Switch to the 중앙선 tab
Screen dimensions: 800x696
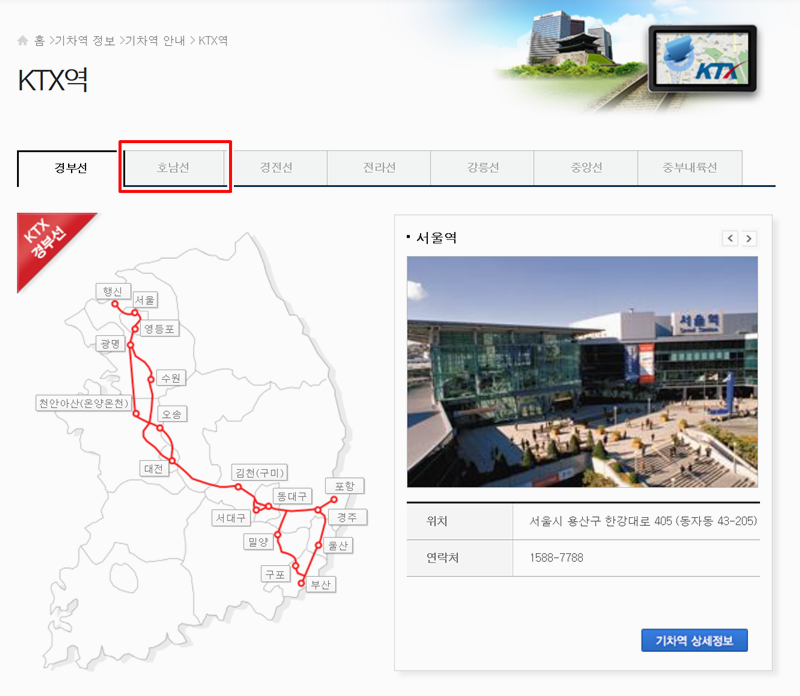pyautogui.click(x=586, y=167)
